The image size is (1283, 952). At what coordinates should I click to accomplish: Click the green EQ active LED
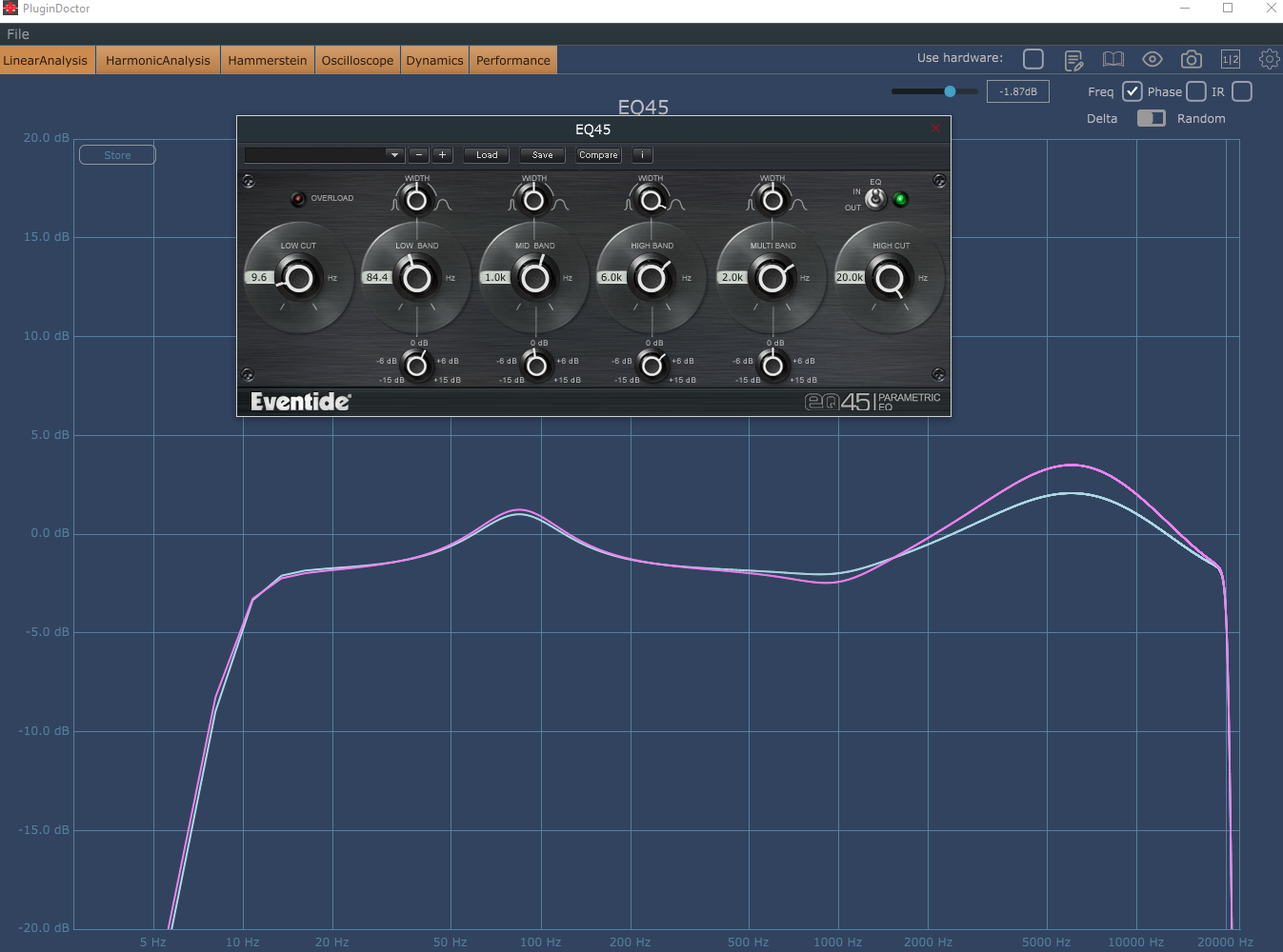click(x=900, y=199)
